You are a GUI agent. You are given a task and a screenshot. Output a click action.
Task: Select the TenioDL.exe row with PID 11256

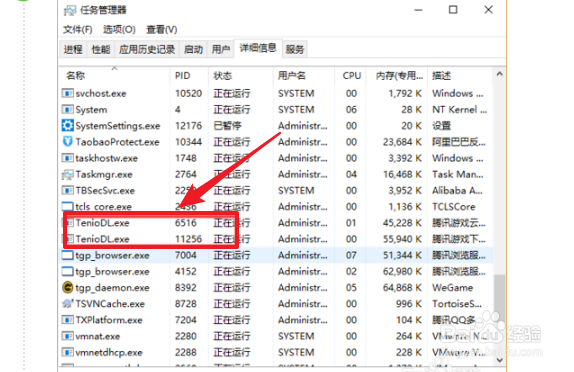pos(276,239)
